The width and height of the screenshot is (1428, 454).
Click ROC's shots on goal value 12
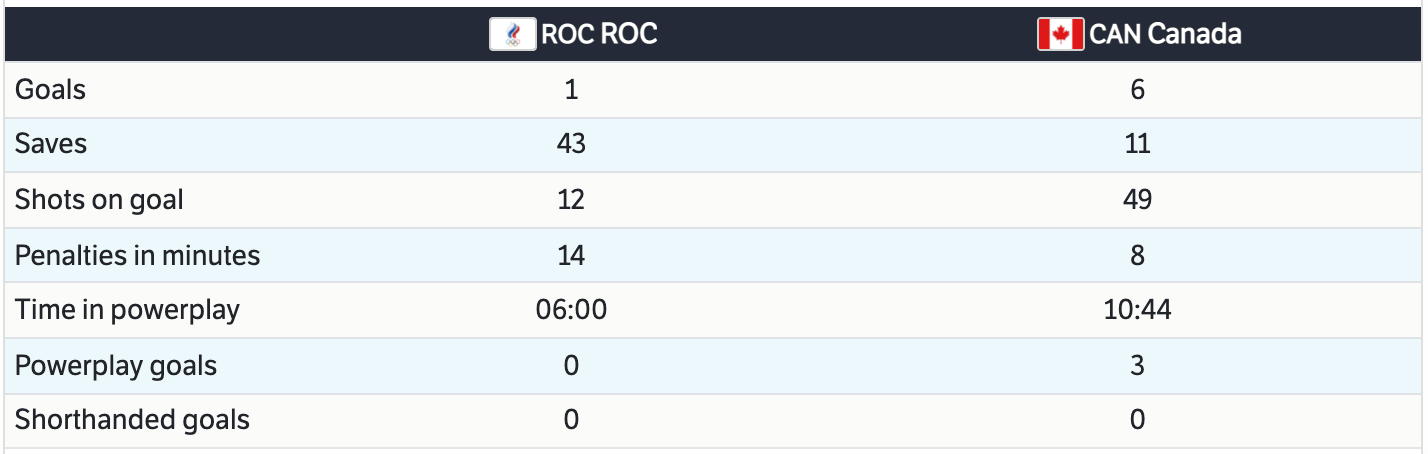(x=571, y=200)
